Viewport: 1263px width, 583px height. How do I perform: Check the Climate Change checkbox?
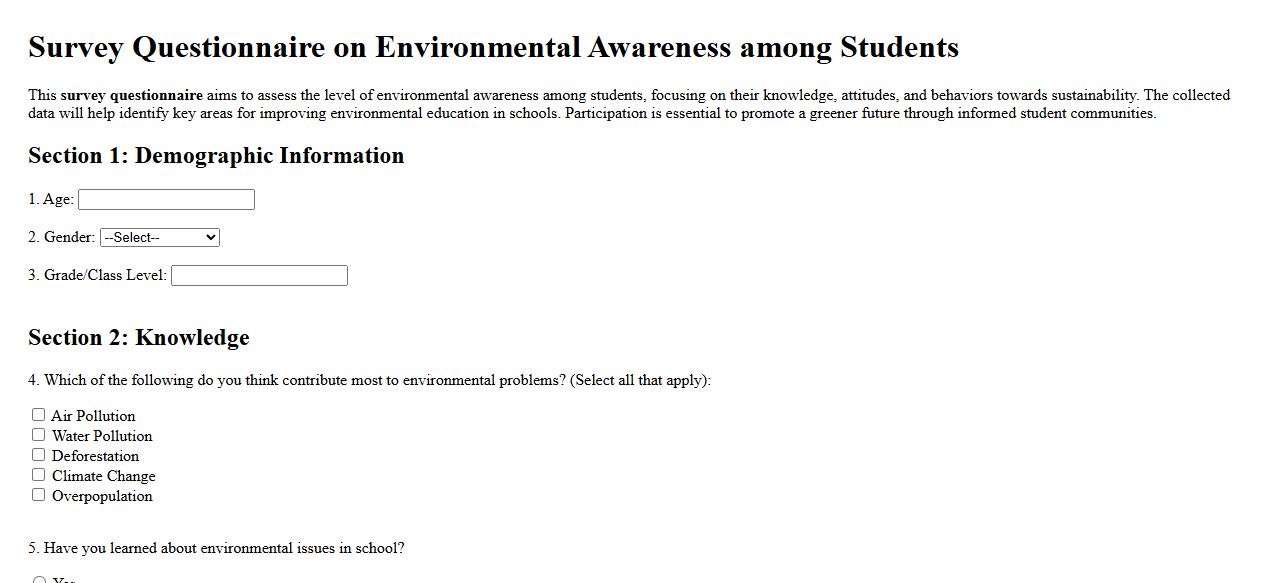click(x=38, y=474)
